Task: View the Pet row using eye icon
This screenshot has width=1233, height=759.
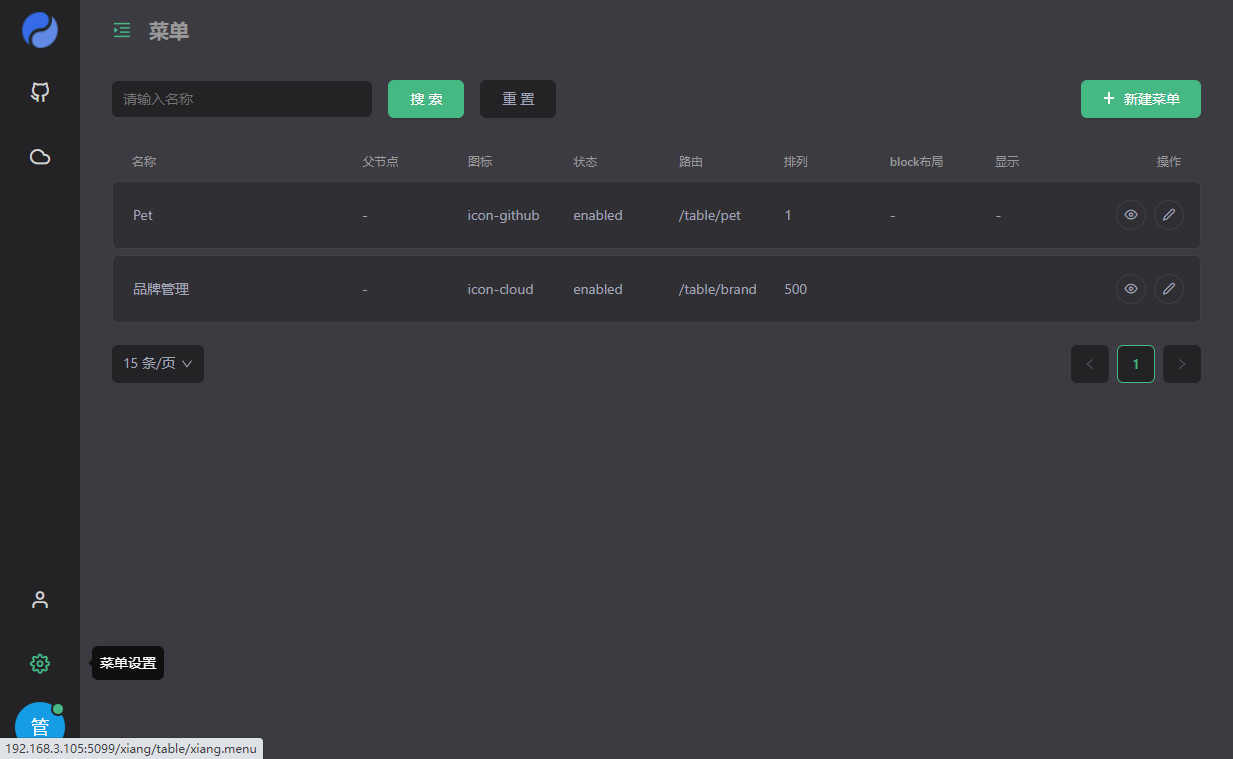Action: 1130,215
